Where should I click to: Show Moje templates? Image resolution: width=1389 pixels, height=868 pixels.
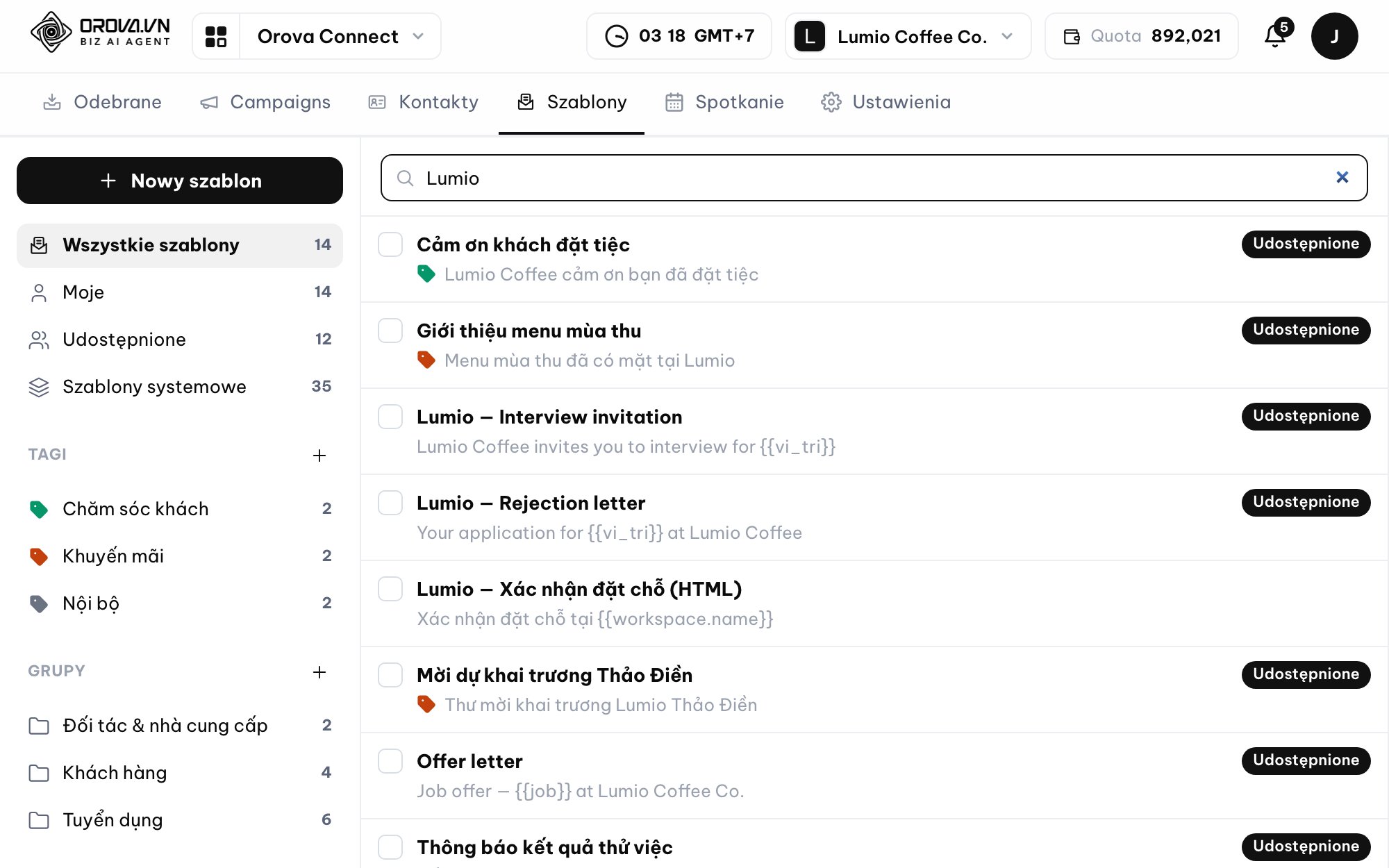(180, 292)
